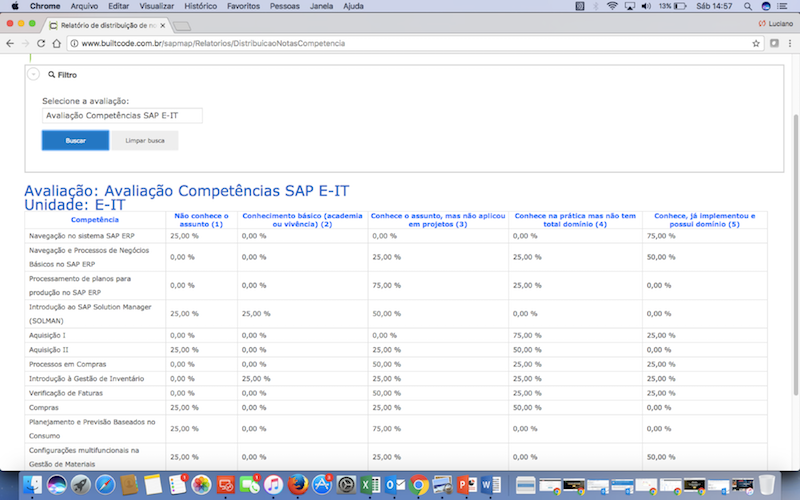Open the Histórico menu
800x500 pixels.
tap(201, 6)
